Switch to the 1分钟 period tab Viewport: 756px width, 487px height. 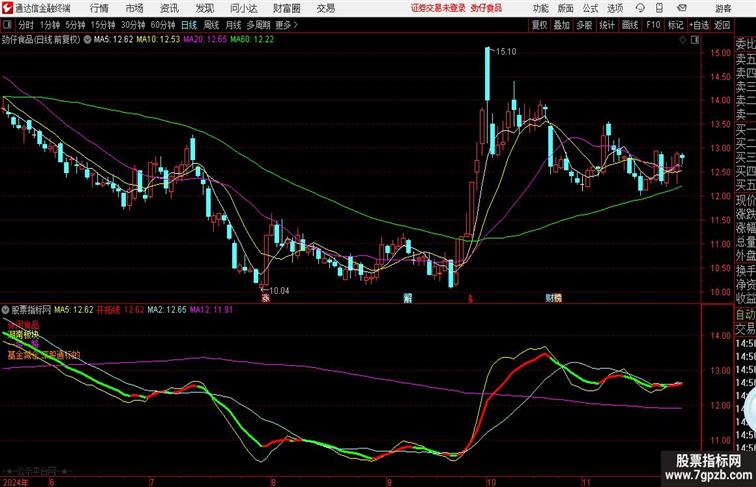(50, 25)
